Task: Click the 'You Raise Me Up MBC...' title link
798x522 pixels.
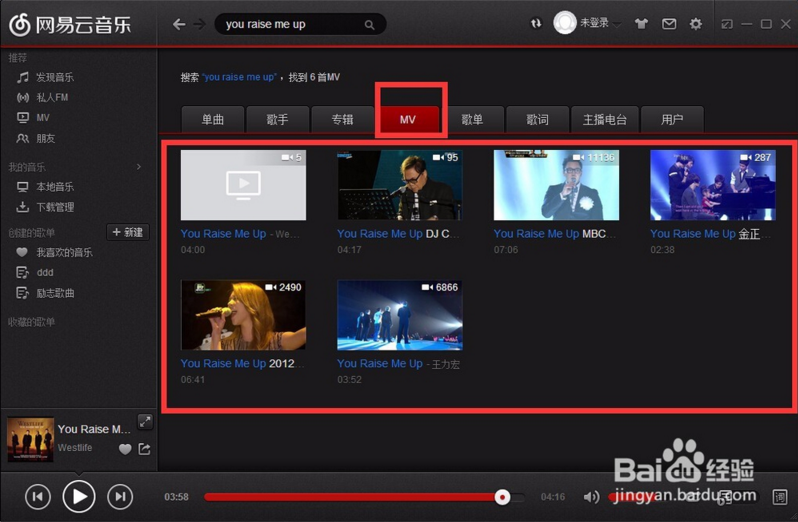Action: (x=555, y=234)
